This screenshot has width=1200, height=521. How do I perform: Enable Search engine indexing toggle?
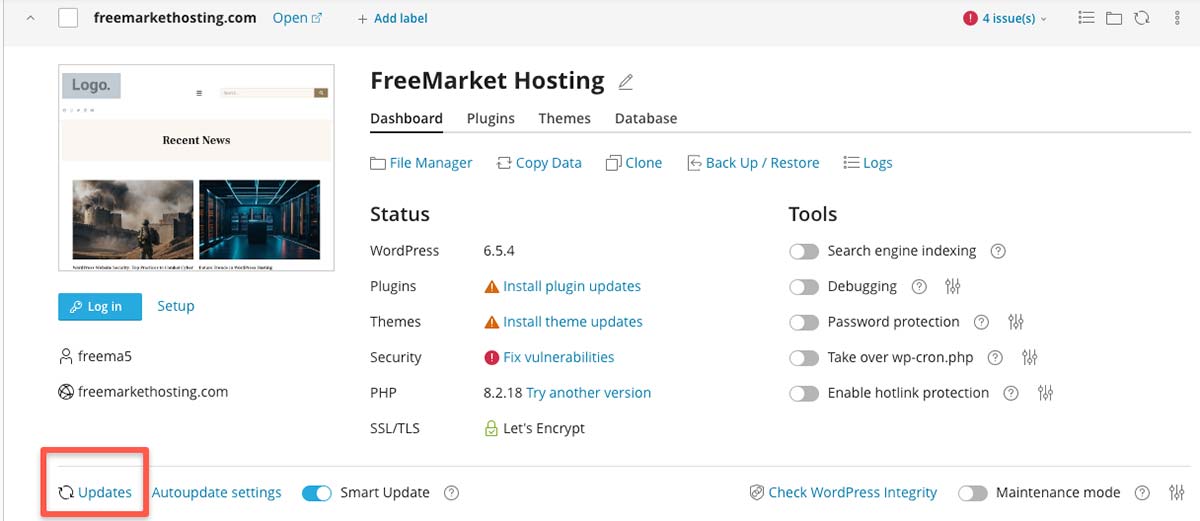804,252
